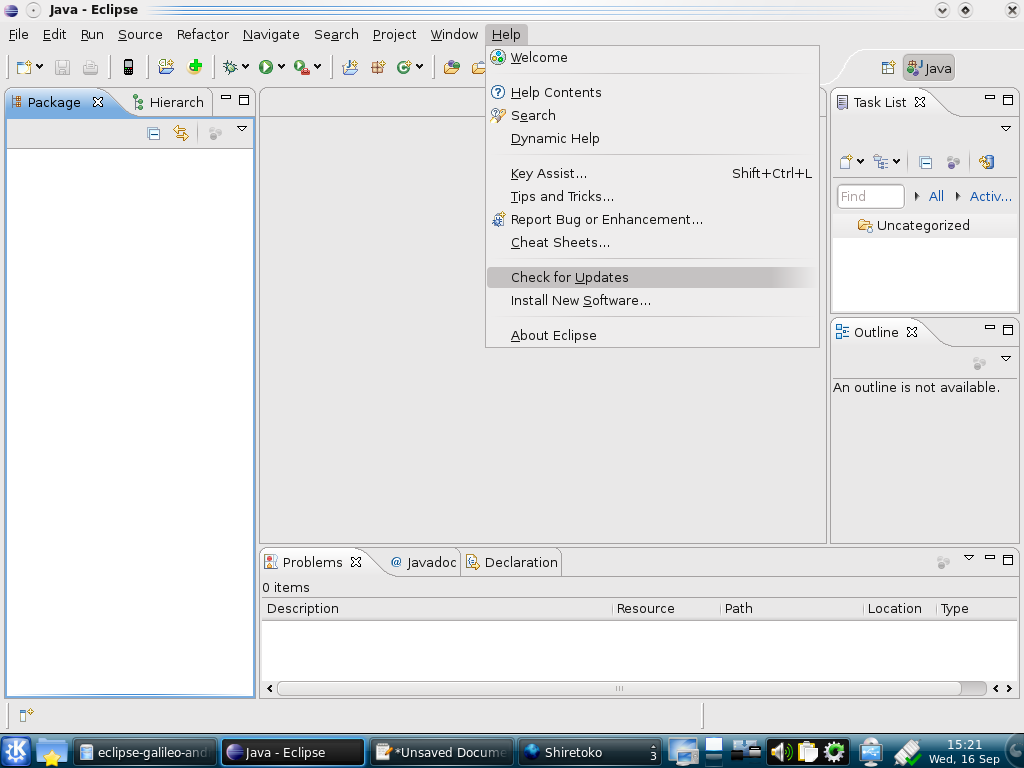Screen dimensions: 1024x768
Task: Click the Open Type icon in toolbar
Action: click(x=452, y=67)
